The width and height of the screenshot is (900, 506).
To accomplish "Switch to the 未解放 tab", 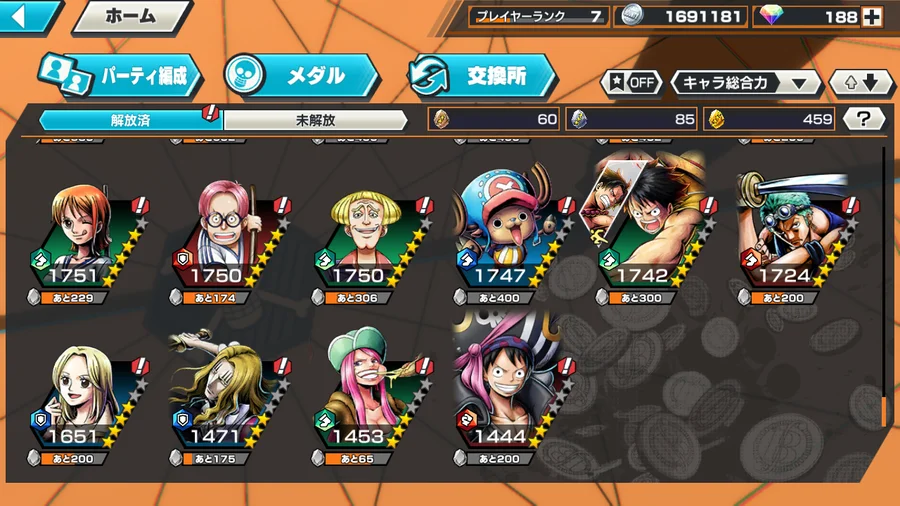I will [315, 120].
